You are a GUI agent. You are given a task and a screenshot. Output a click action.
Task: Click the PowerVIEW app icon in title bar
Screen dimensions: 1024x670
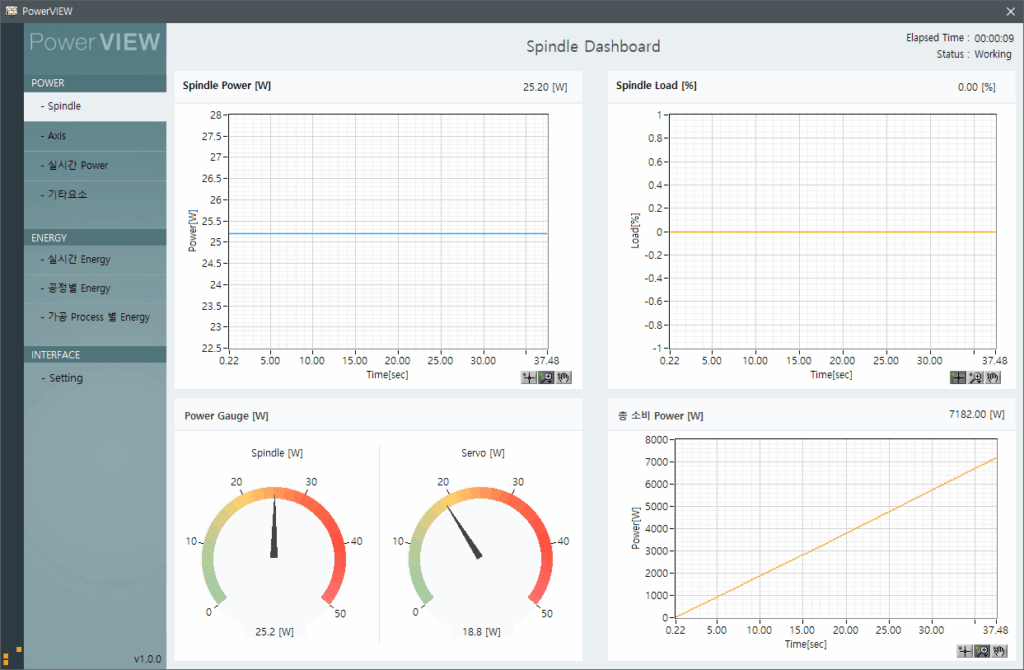(11, 11)
